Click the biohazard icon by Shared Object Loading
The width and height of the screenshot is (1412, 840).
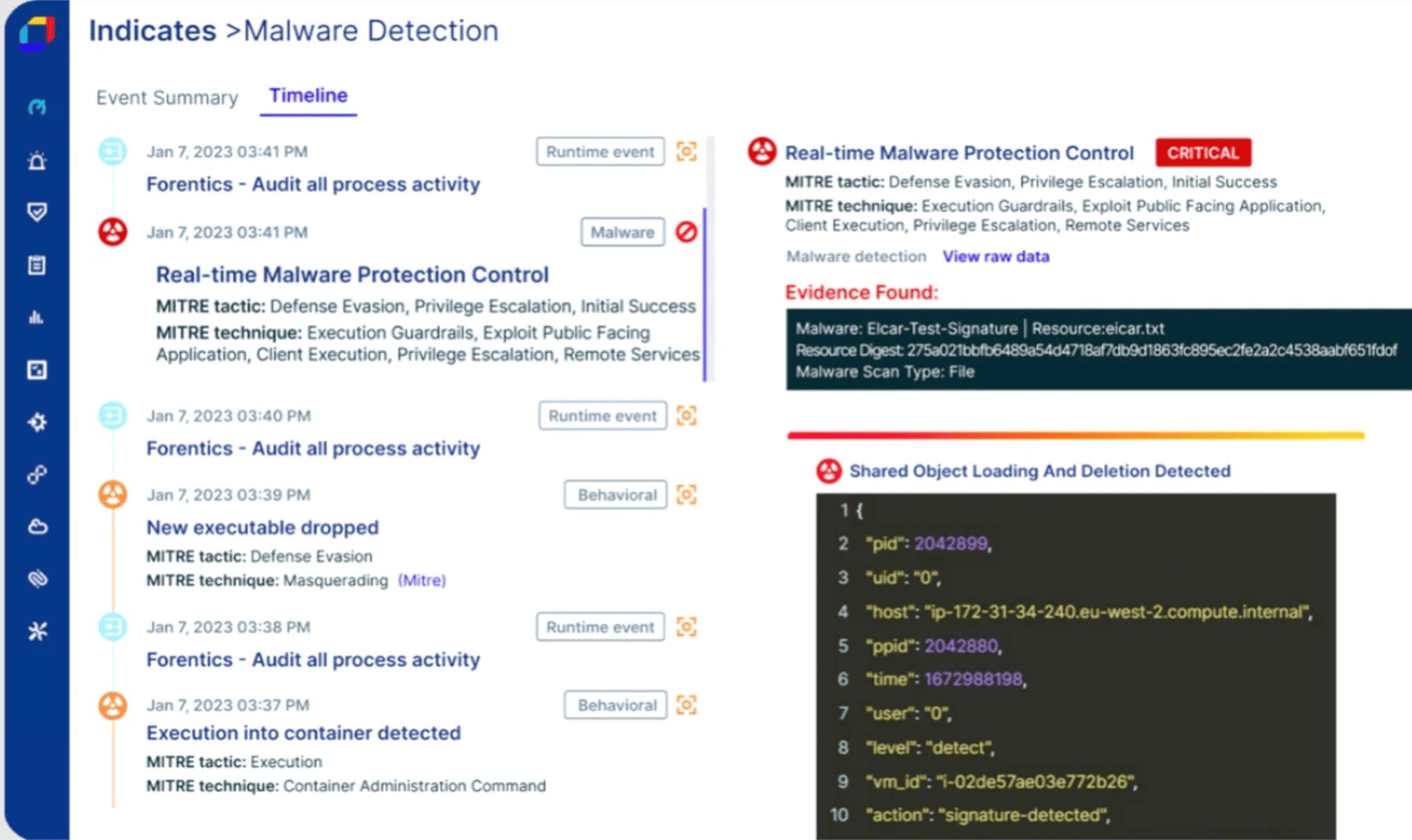(829, 471)
